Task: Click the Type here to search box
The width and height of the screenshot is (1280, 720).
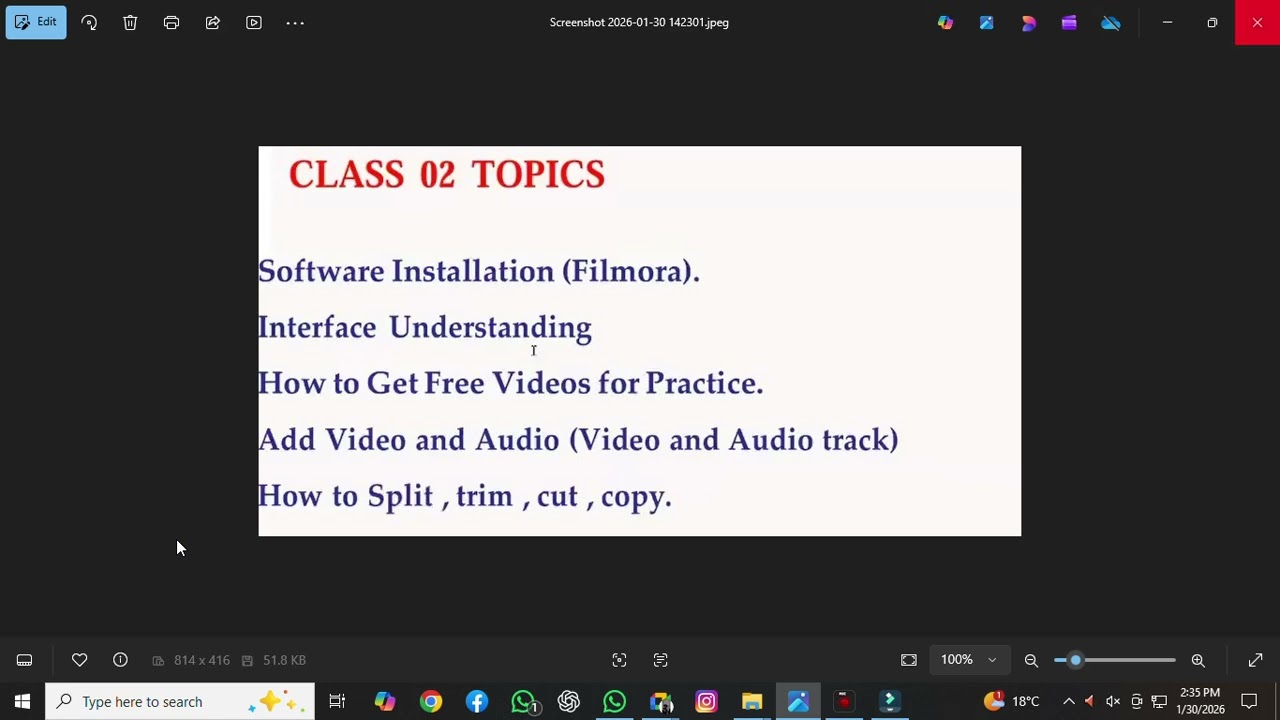Action: (180, 701)
